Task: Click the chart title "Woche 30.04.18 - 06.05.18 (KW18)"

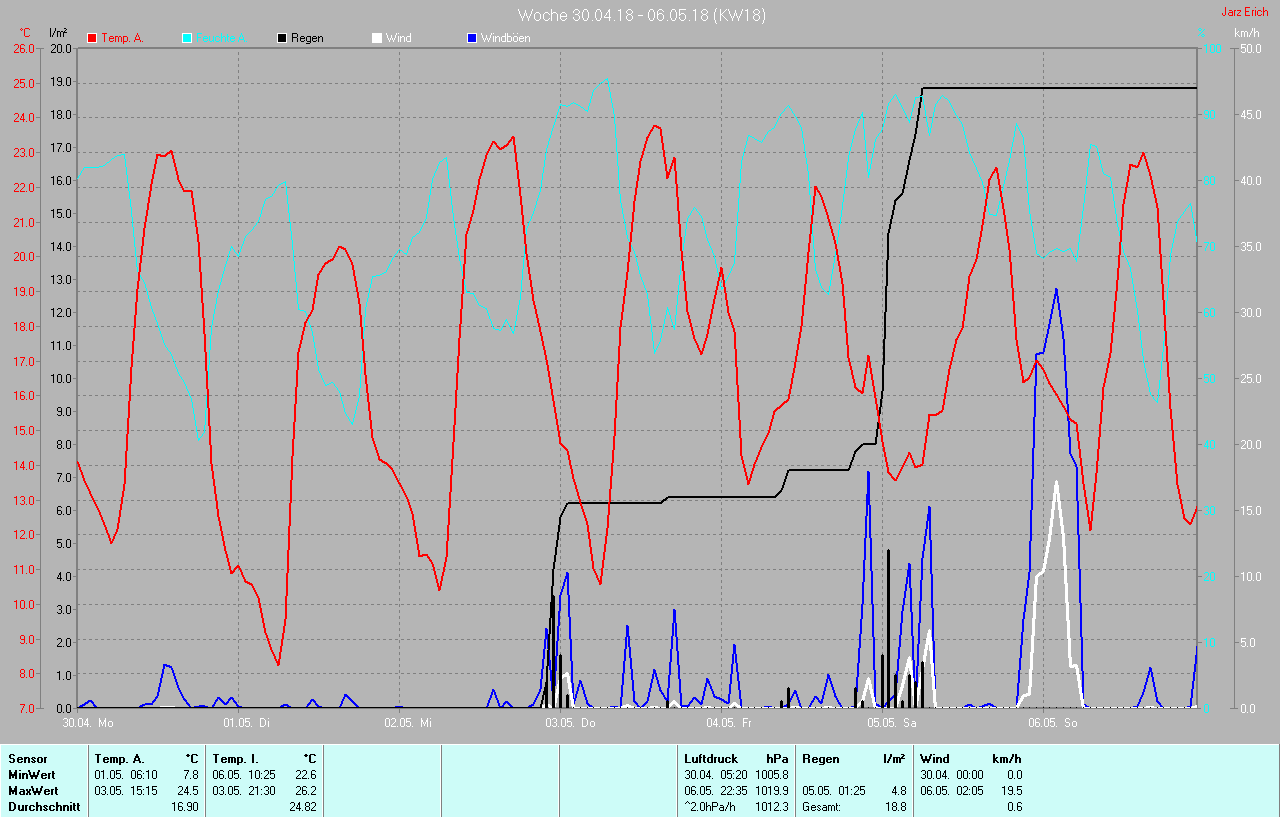Action: pos(642,15)
